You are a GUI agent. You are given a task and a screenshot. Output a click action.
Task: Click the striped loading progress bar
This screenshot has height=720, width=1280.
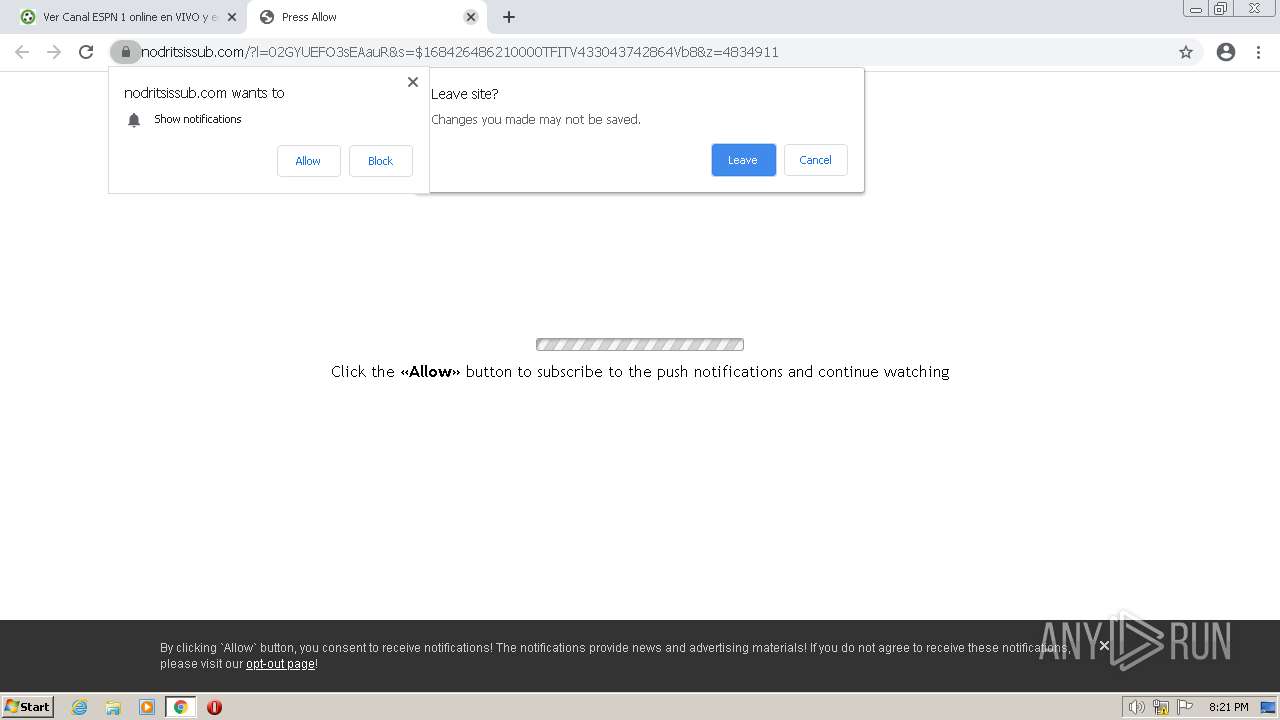point(640,345)
